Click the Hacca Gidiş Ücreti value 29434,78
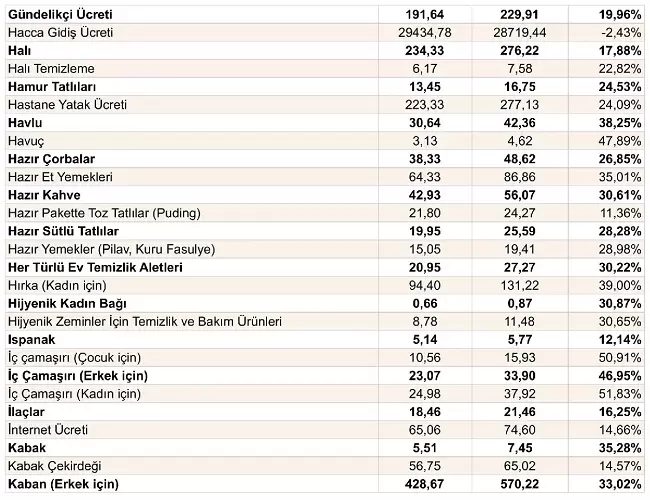650x500 pixels. (424, 33)
